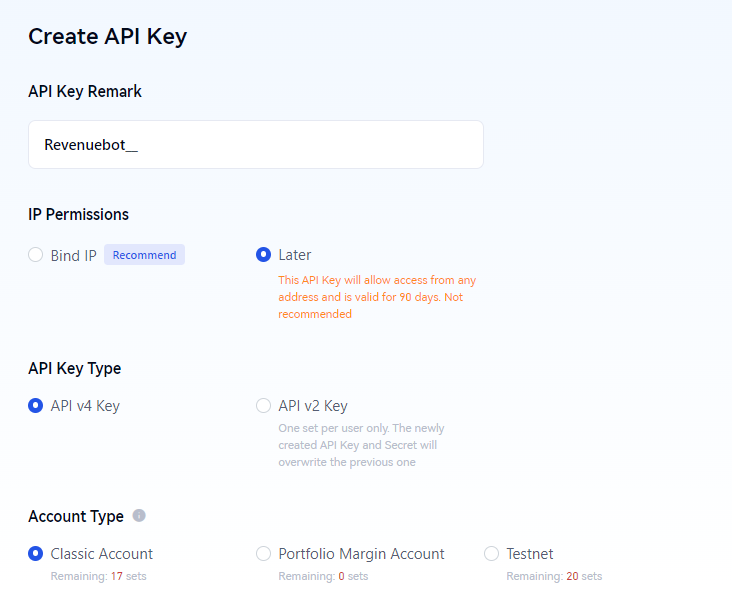Choose the Later radio button circle
The image size is (732, 612).
[263, 254]
